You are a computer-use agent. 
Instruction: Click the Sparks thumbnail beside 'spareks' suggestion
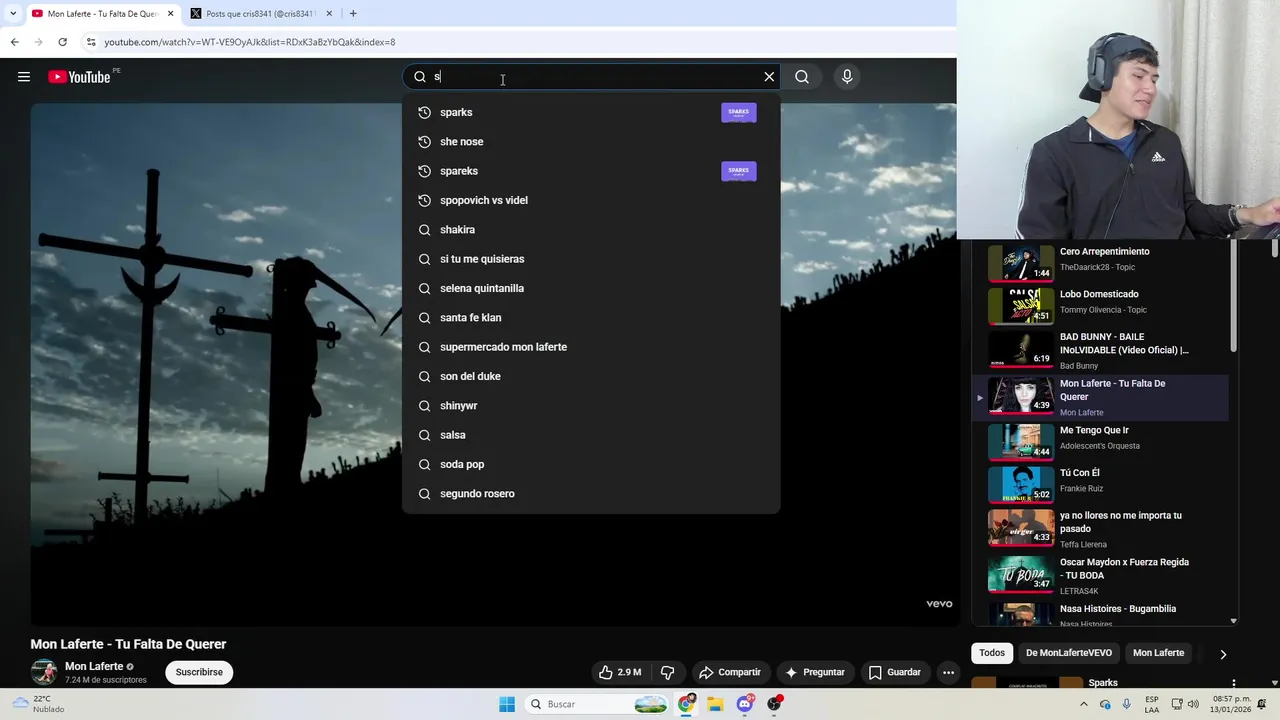pyautogui.click(x=739, y=171)
